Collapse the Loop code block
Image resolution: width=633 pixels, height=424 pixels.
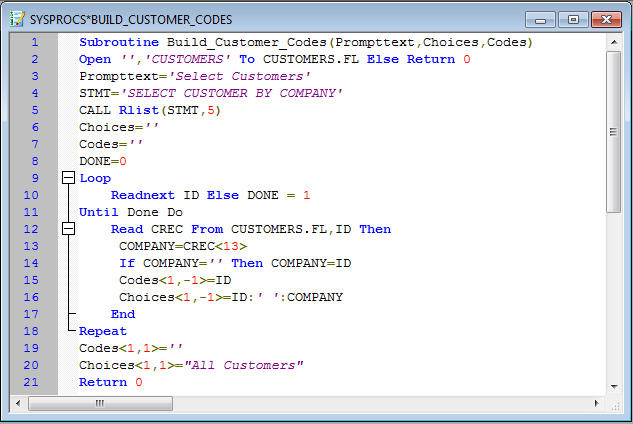tap(69, 177)
